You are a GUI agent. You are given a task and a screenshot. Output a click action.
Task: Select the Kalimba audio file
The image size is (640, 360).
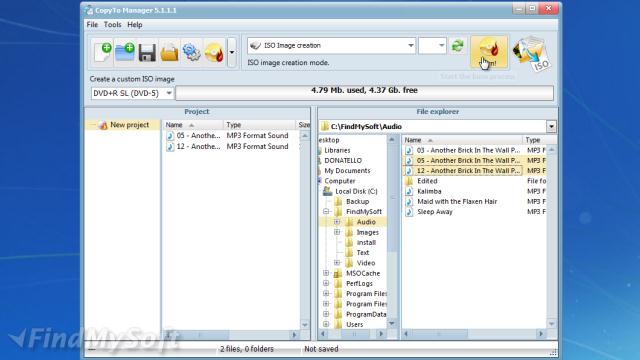[x=429, y=191]
